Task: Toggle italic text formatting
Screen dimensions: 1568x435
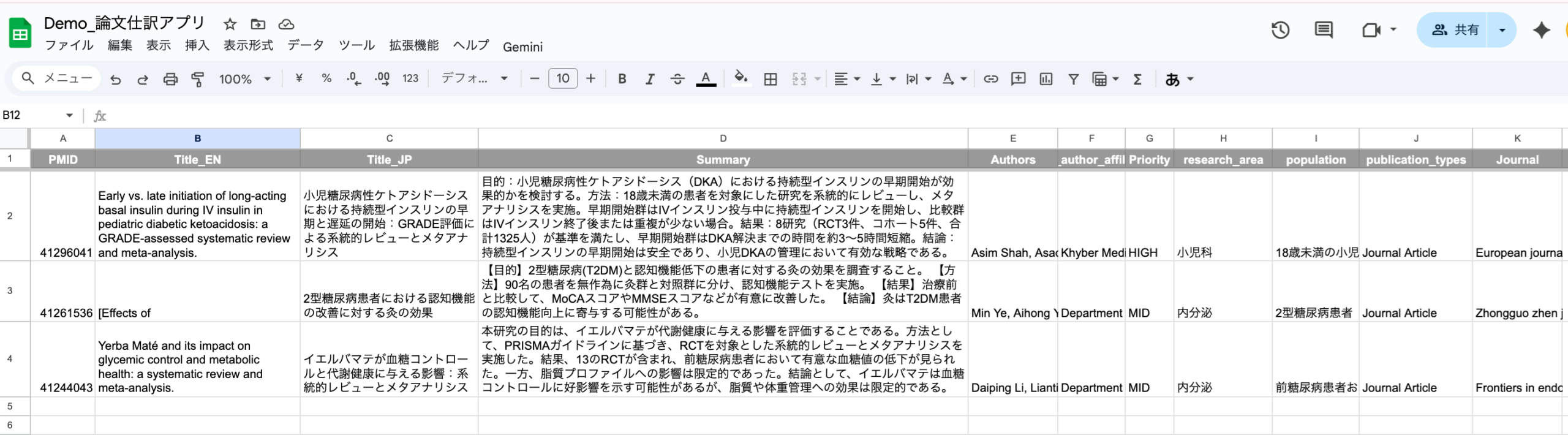Action: [650, 79]
